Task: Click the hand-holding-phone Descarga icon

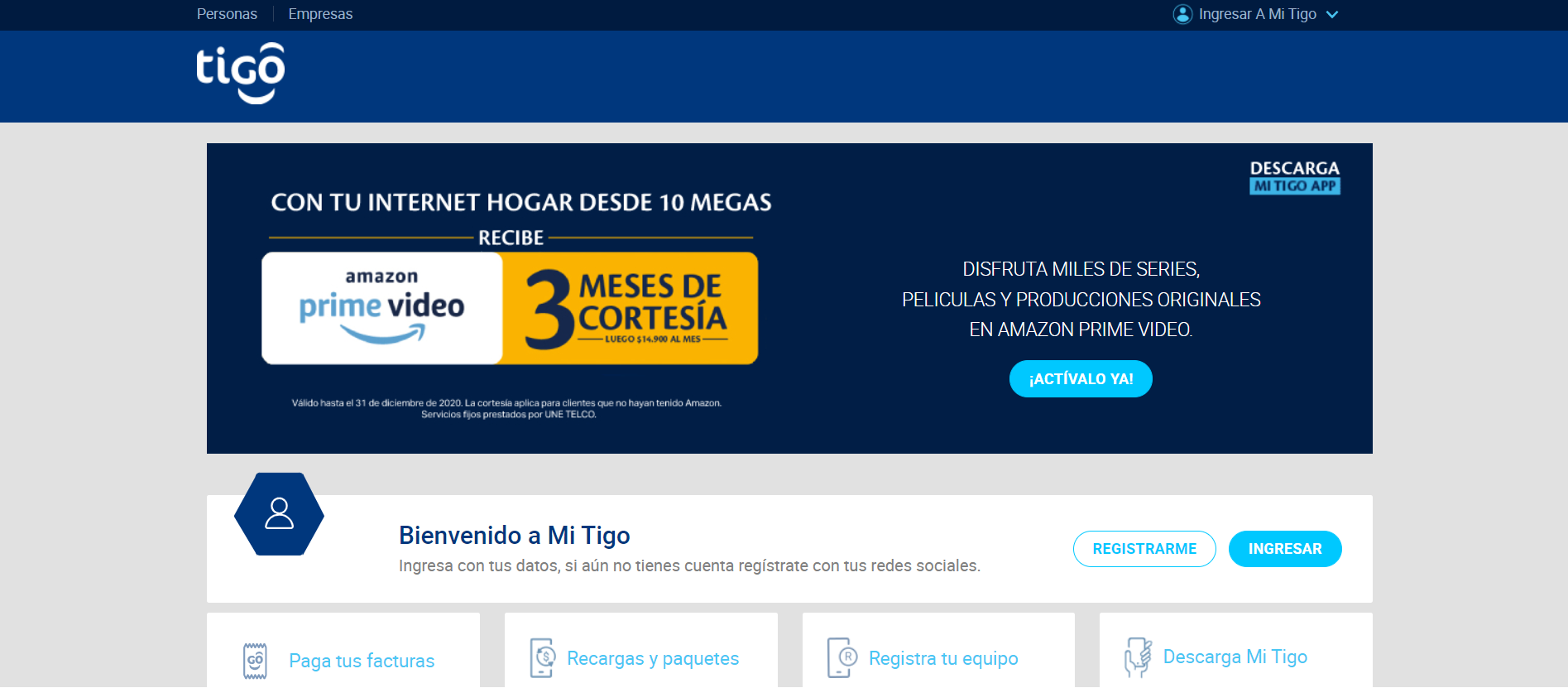Action: pos(1138,658)
